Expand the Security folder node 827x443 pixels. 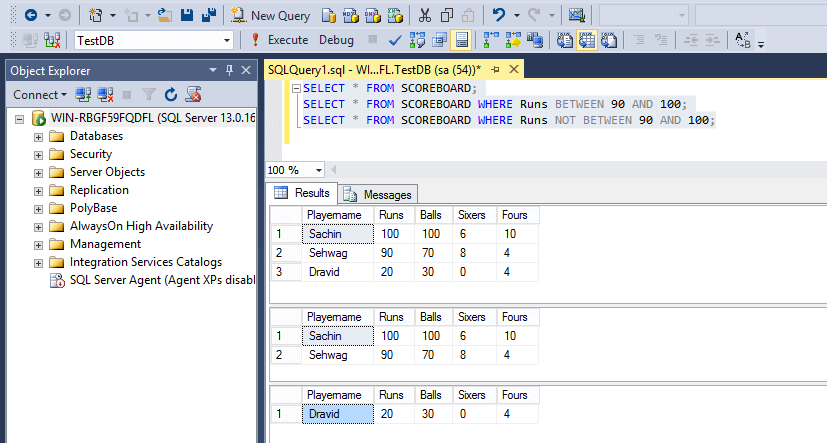click(x=39, y=154)
